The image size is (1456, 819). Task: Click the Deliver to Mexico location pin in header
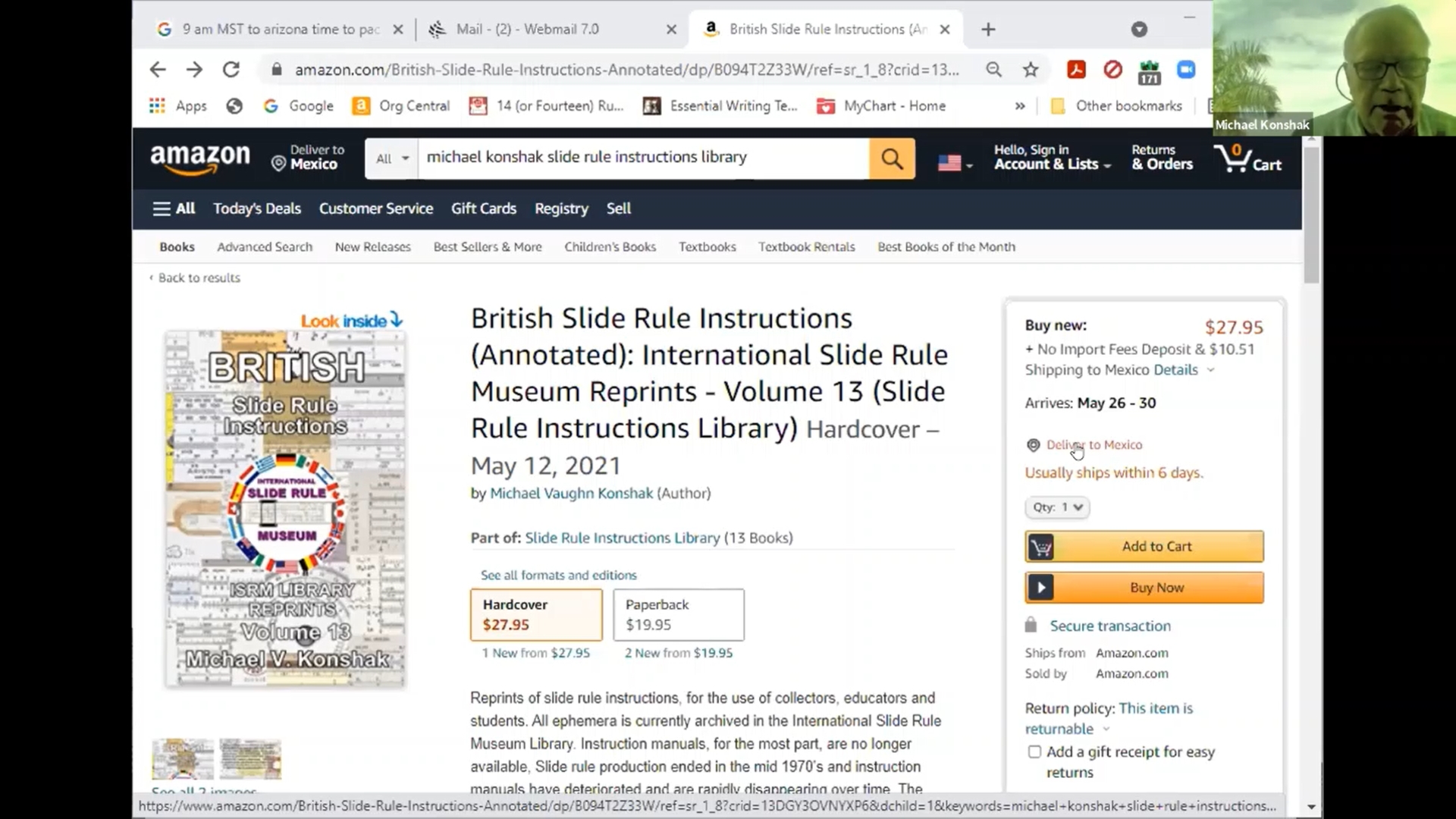(x=278, y=164)
